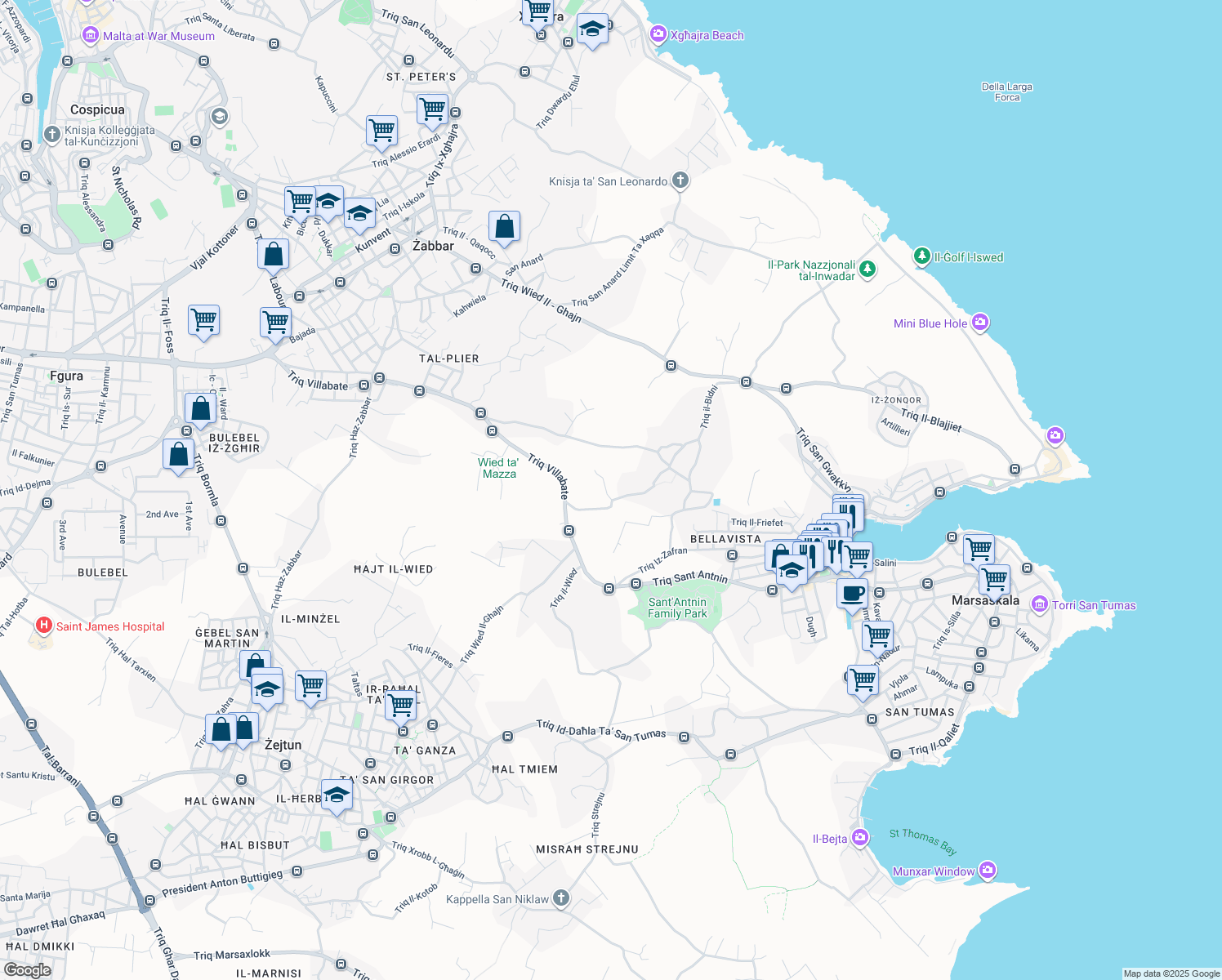Screen dimensions: 1222x980
Task: Select the Knisja Kolleġġjata tal-Kunċizzjoni church marker
Action: [x=51, y=135]
